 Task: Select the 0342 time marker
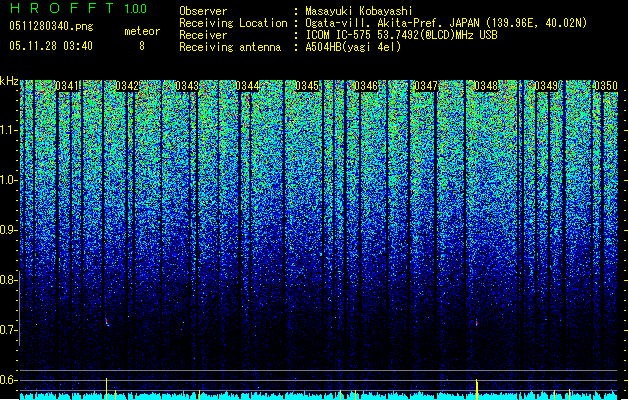click(x=127, y=86)
